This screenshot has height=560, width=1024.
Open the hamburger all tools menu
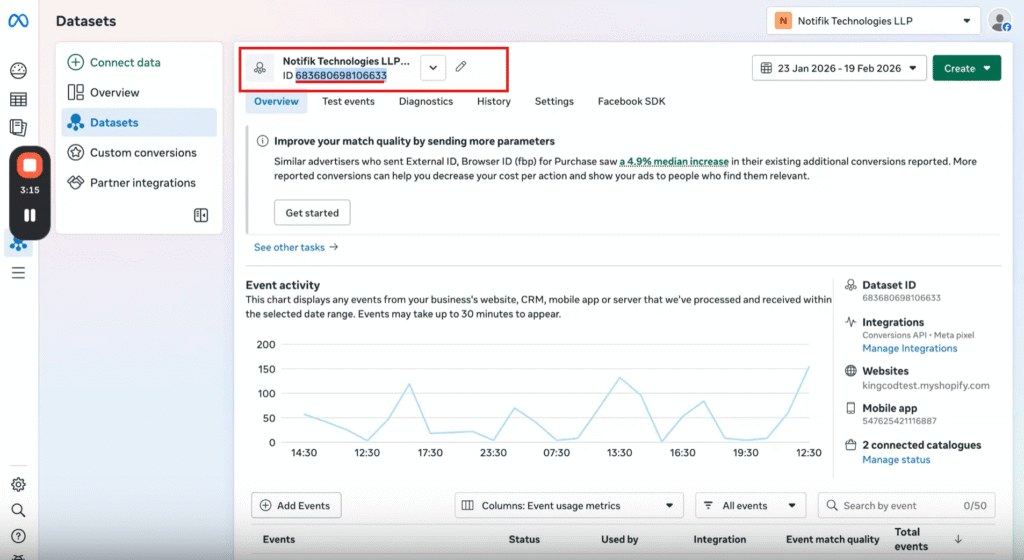pos(18,272)
